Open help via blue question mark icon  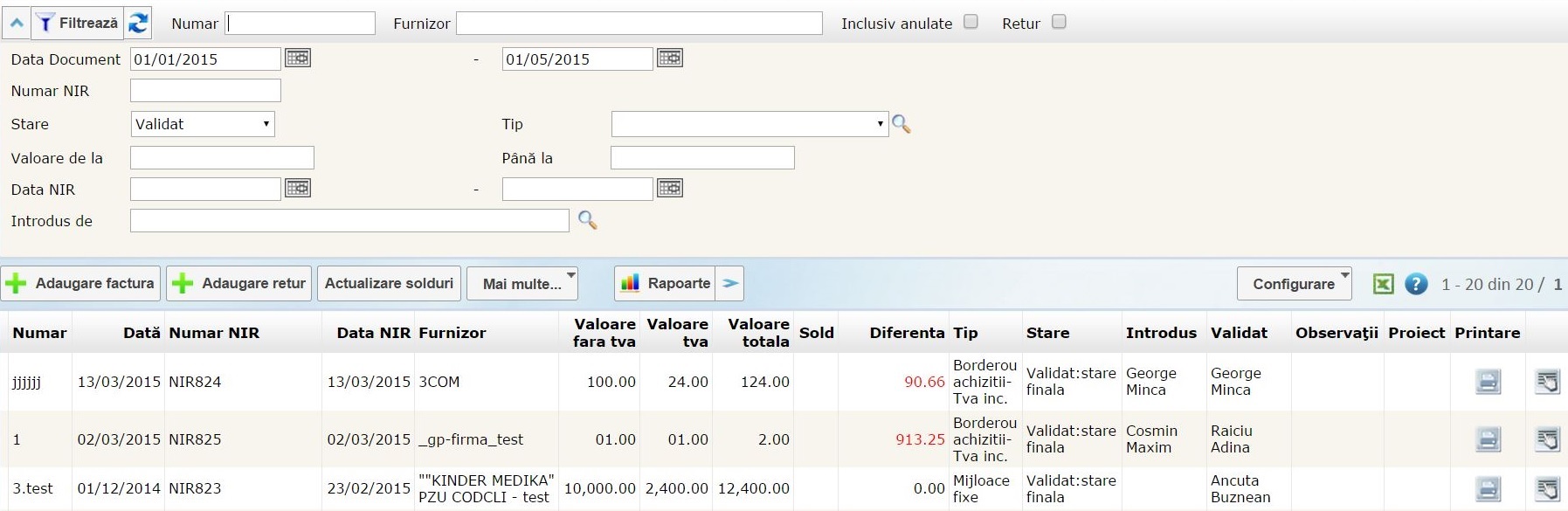(1416, 284)
